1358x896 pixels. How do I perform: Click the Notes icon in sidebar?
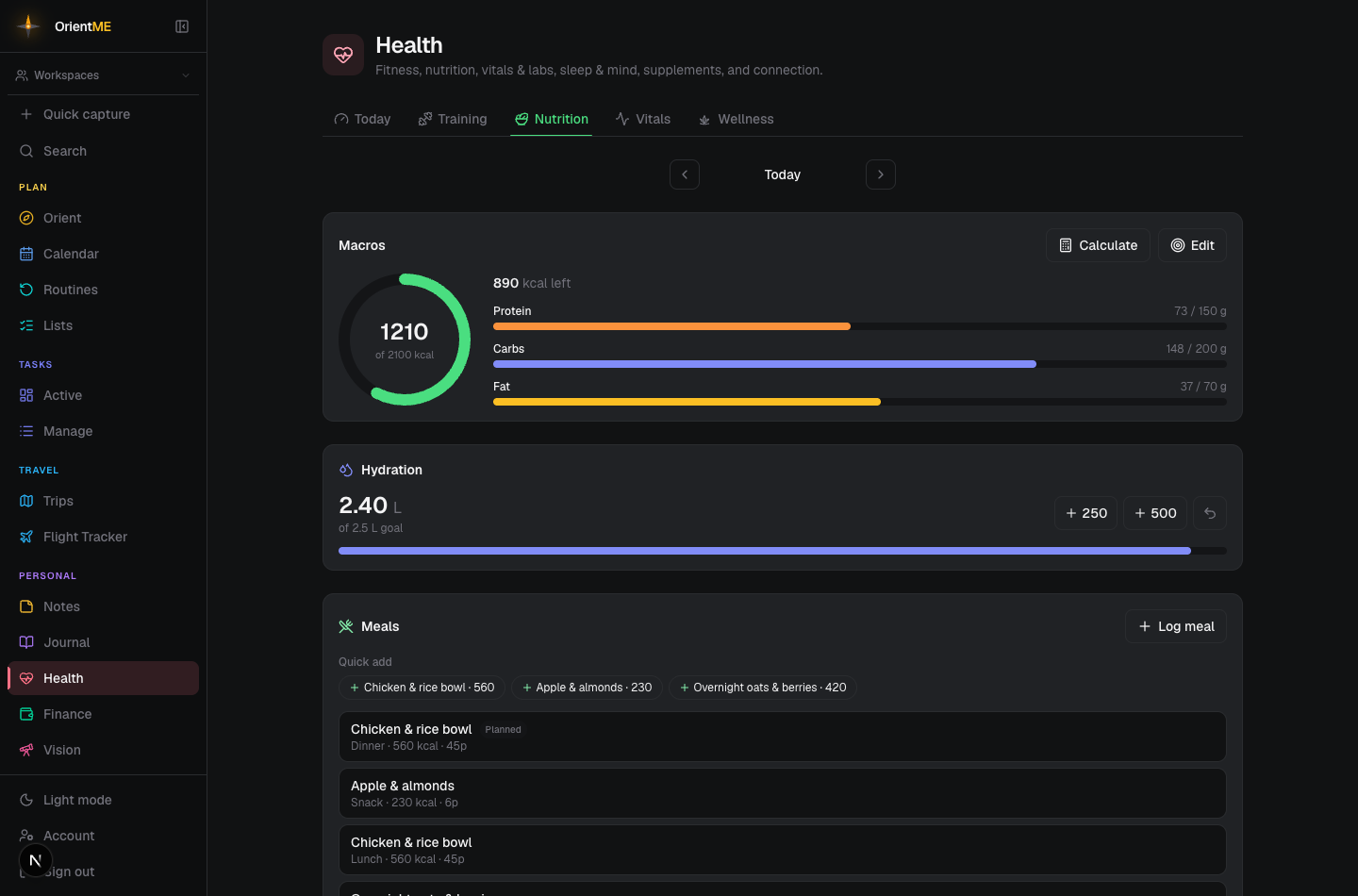click(x=26, y=606)
